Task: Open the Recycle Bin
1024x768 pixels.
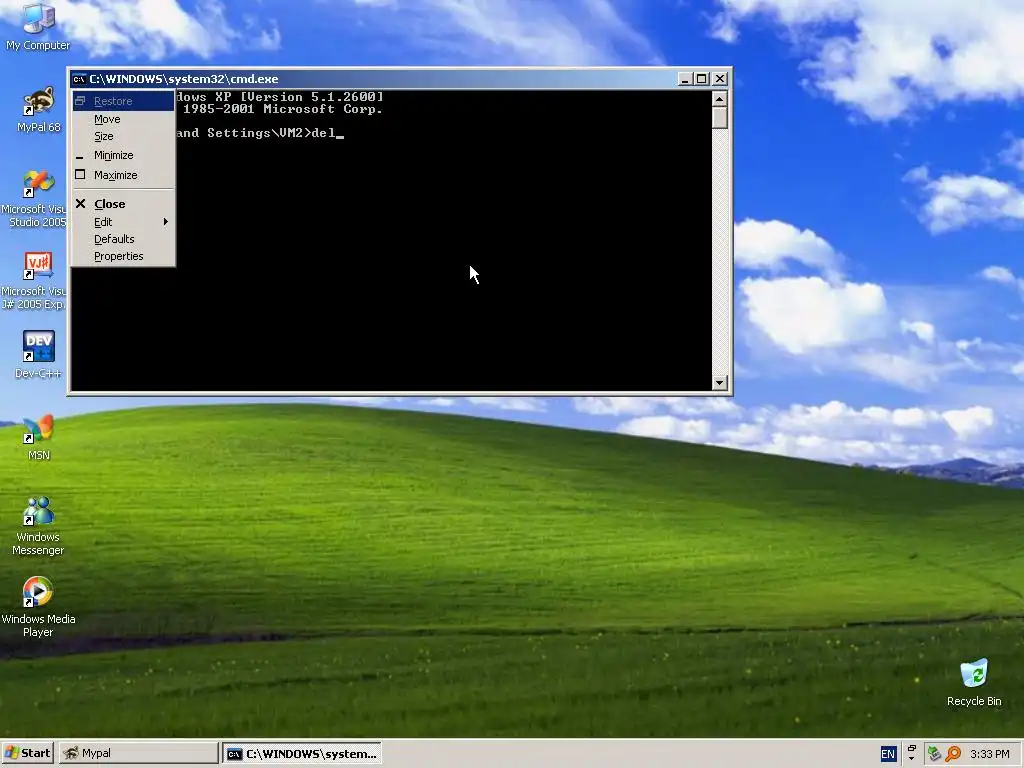Action: tap(974, 683)
